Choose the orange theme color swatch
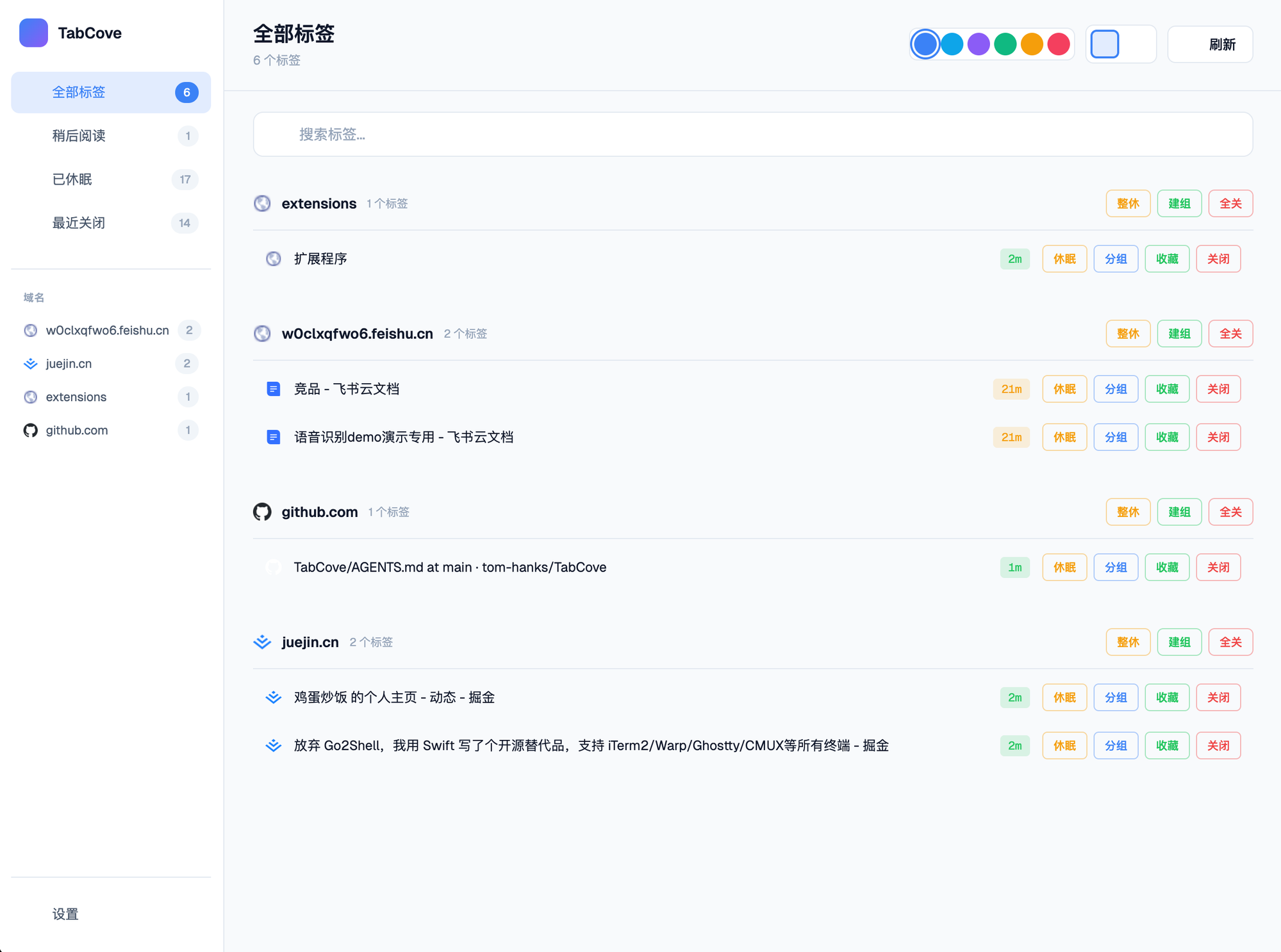 click(1032, 44)
